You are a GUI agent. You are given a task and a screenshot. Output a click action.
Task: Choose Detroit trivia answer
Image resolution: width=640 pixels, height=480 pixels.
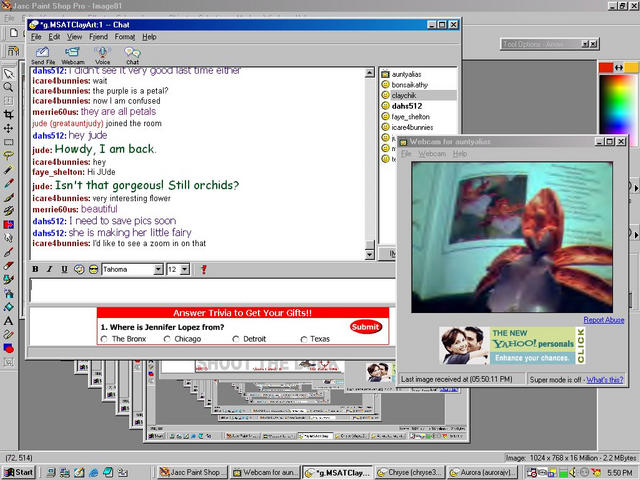tap(236, 339)
